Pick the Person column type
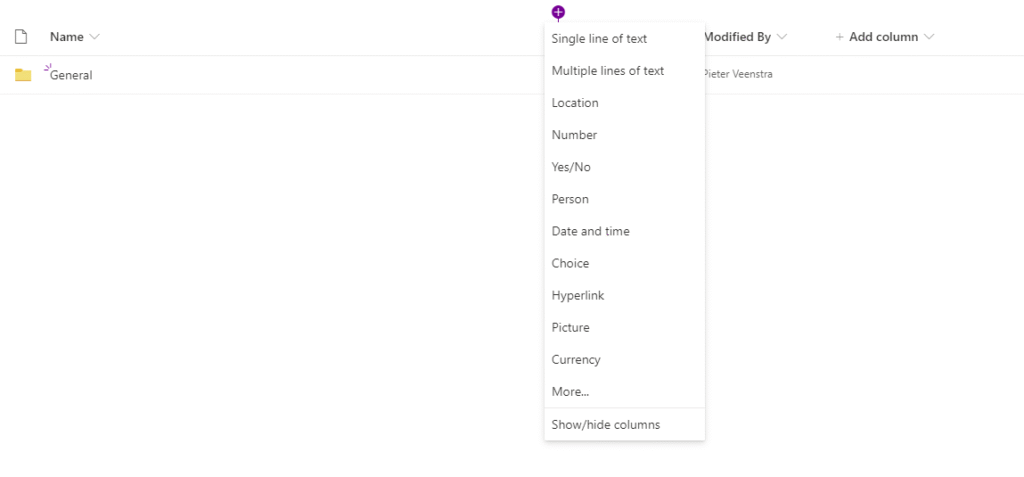 pos(624,199)
